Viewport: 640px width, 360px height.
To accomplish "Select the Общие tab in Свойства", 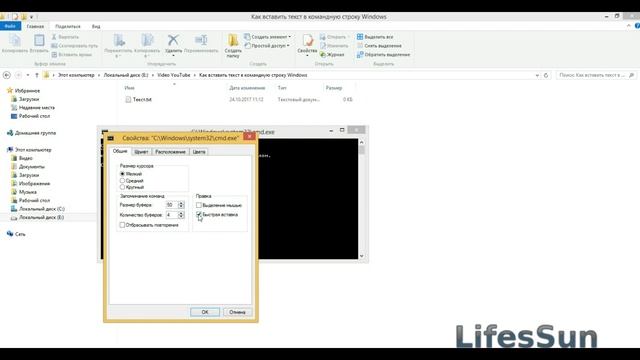I will pyautogui.click(x=120, y=151).
